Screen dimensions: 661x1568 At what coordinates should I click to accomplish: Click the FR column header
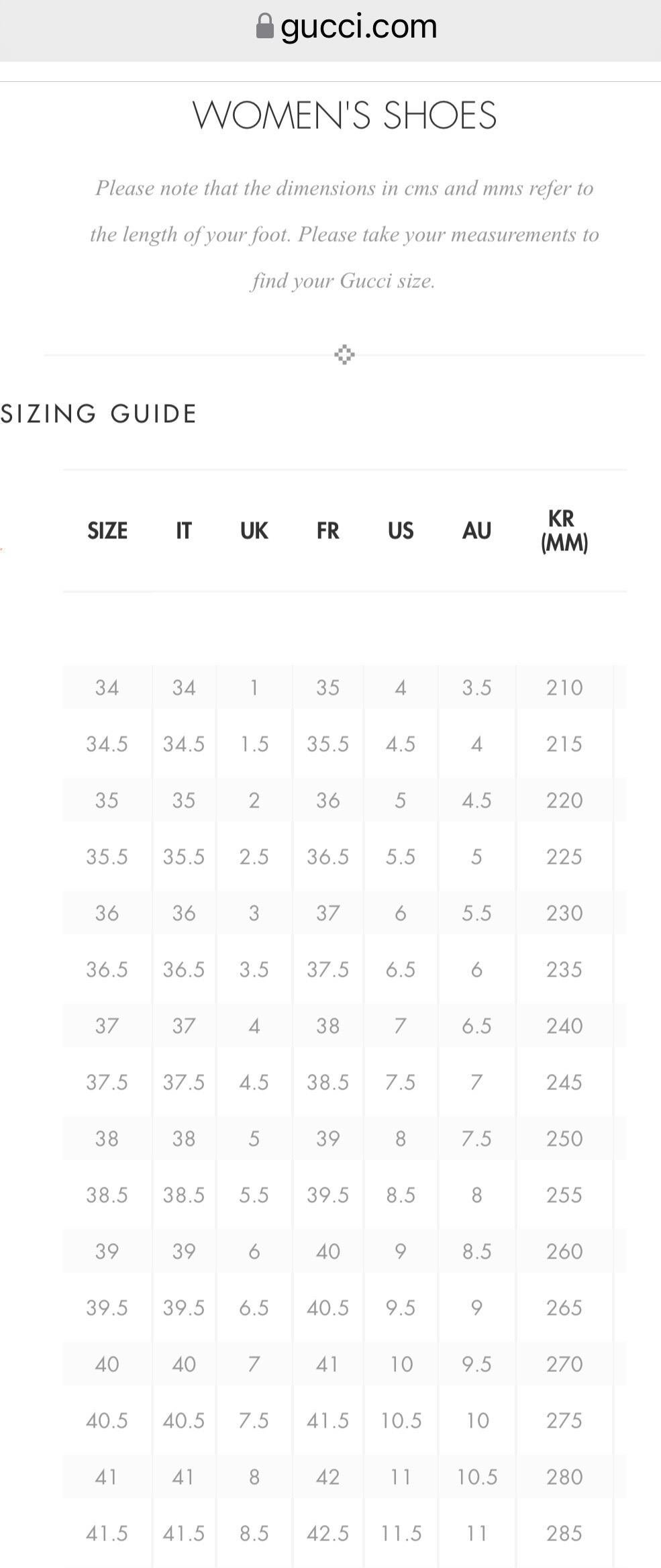click(328, 531)
